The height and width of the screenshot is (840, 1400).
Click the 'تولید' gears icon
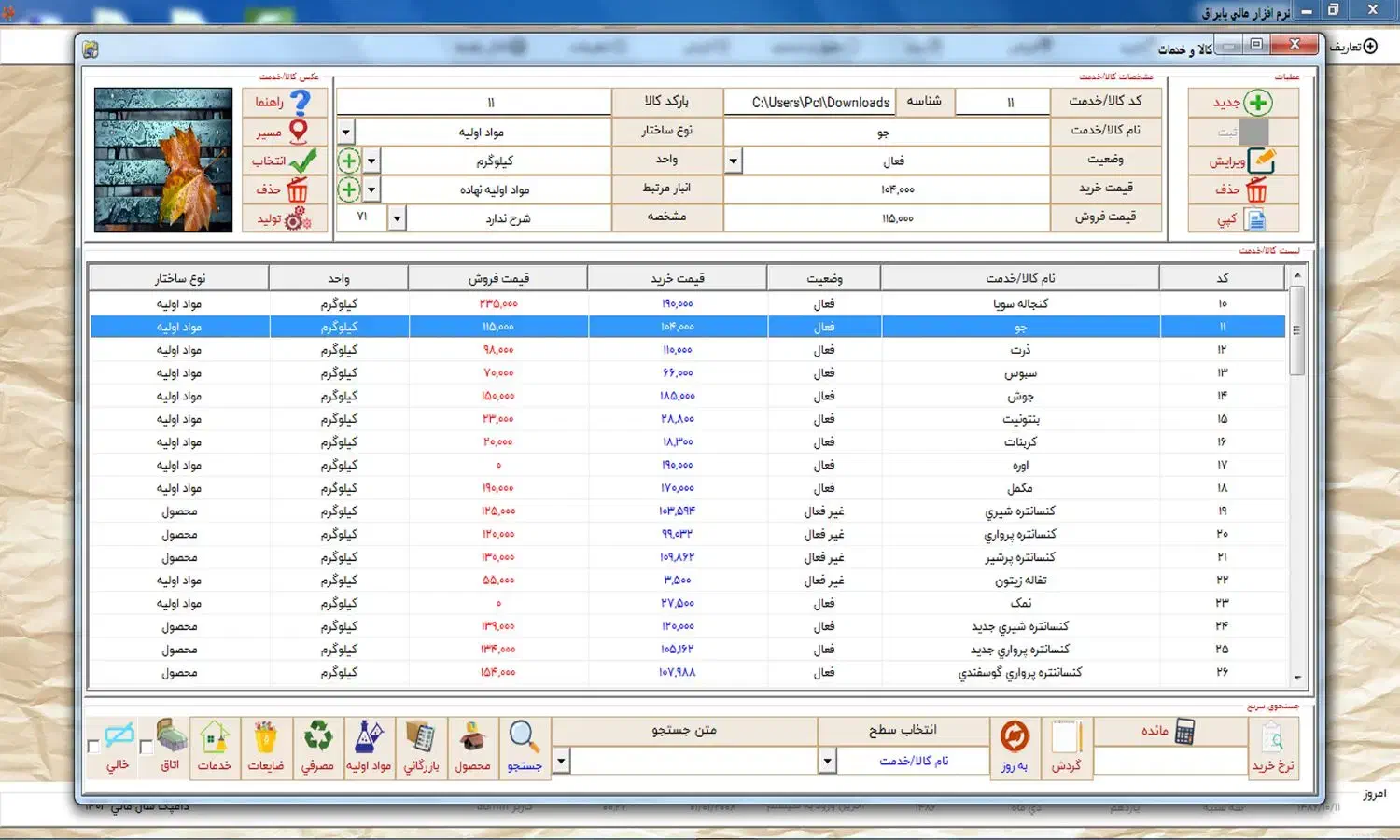pyautogui.click(x=298, y=218)
